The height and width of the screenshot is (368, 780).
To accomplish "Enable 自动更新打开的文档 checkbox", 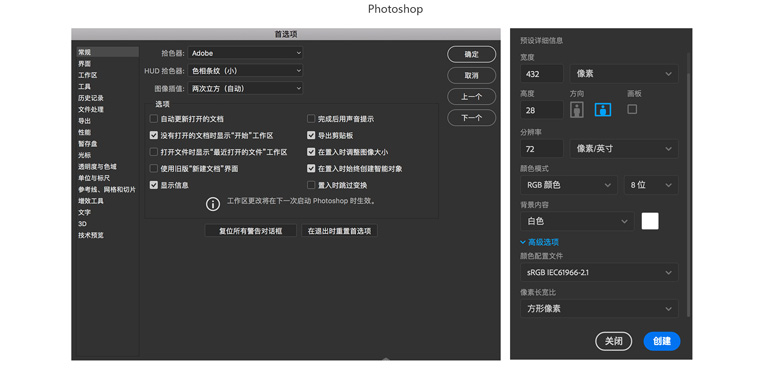I will pyautogui.click(x=154, y=119).
